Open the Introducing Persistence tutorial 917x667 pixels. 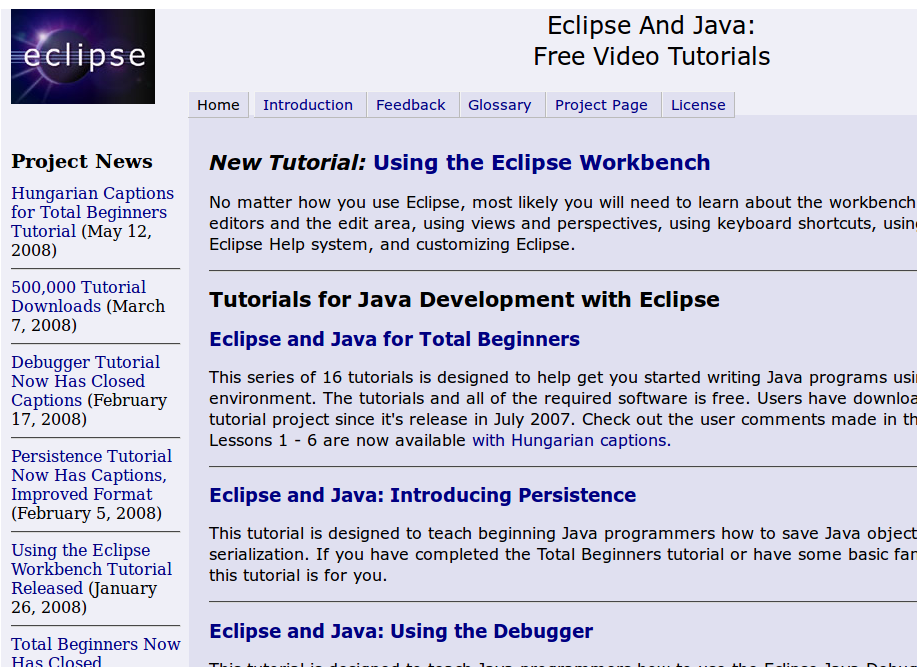(421, 494)
